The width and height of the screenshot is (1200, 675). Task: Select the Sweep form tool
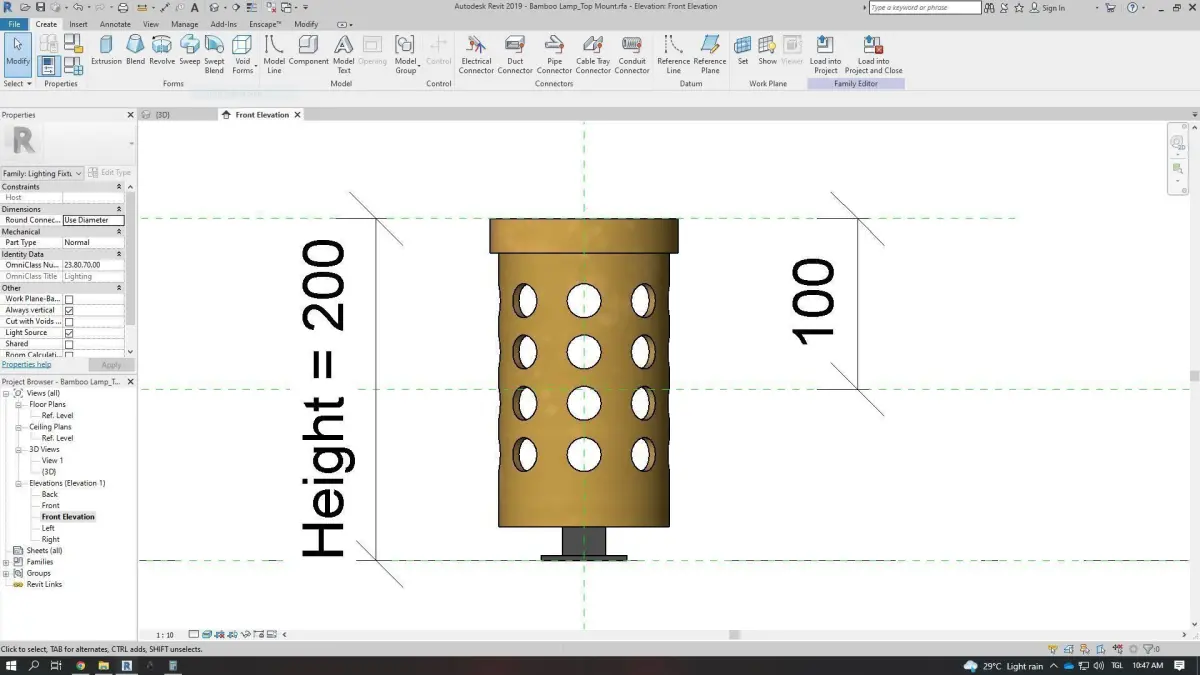(190, 52)
